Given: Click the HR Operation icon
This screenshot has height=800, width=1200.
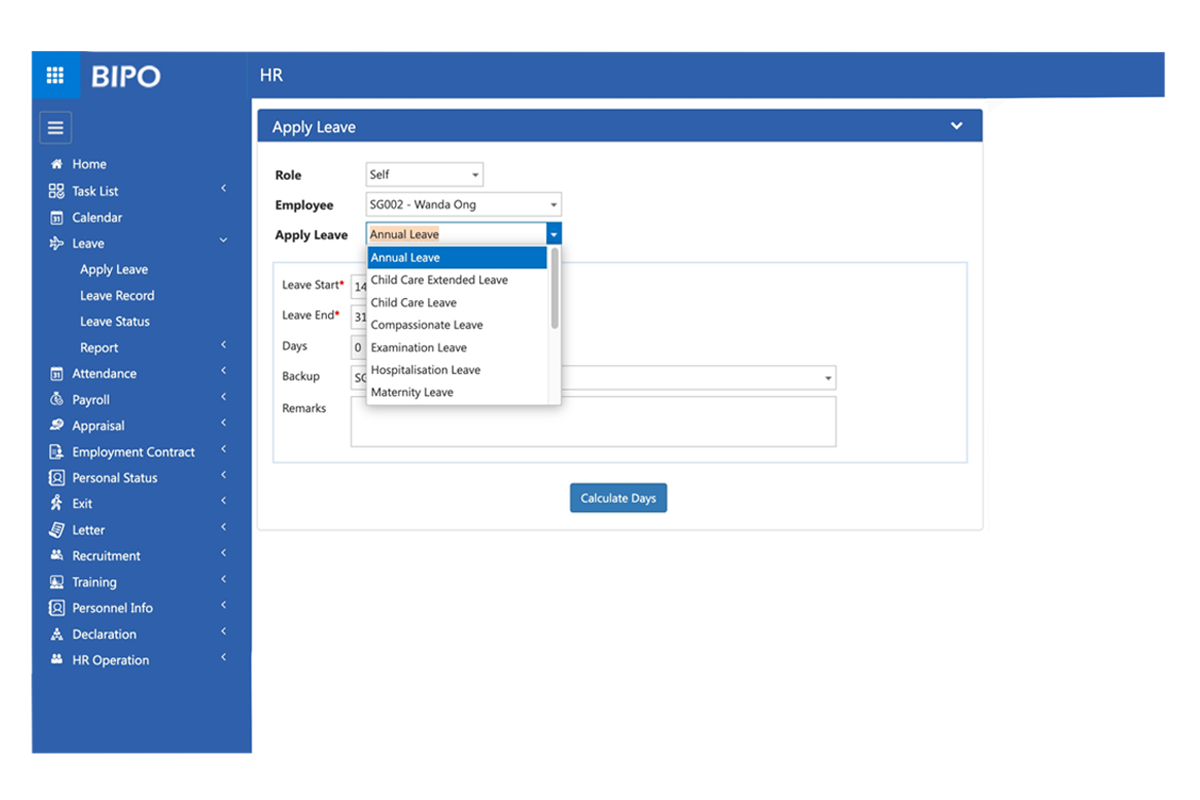Looking at the screenshot, I should (57, 660).
